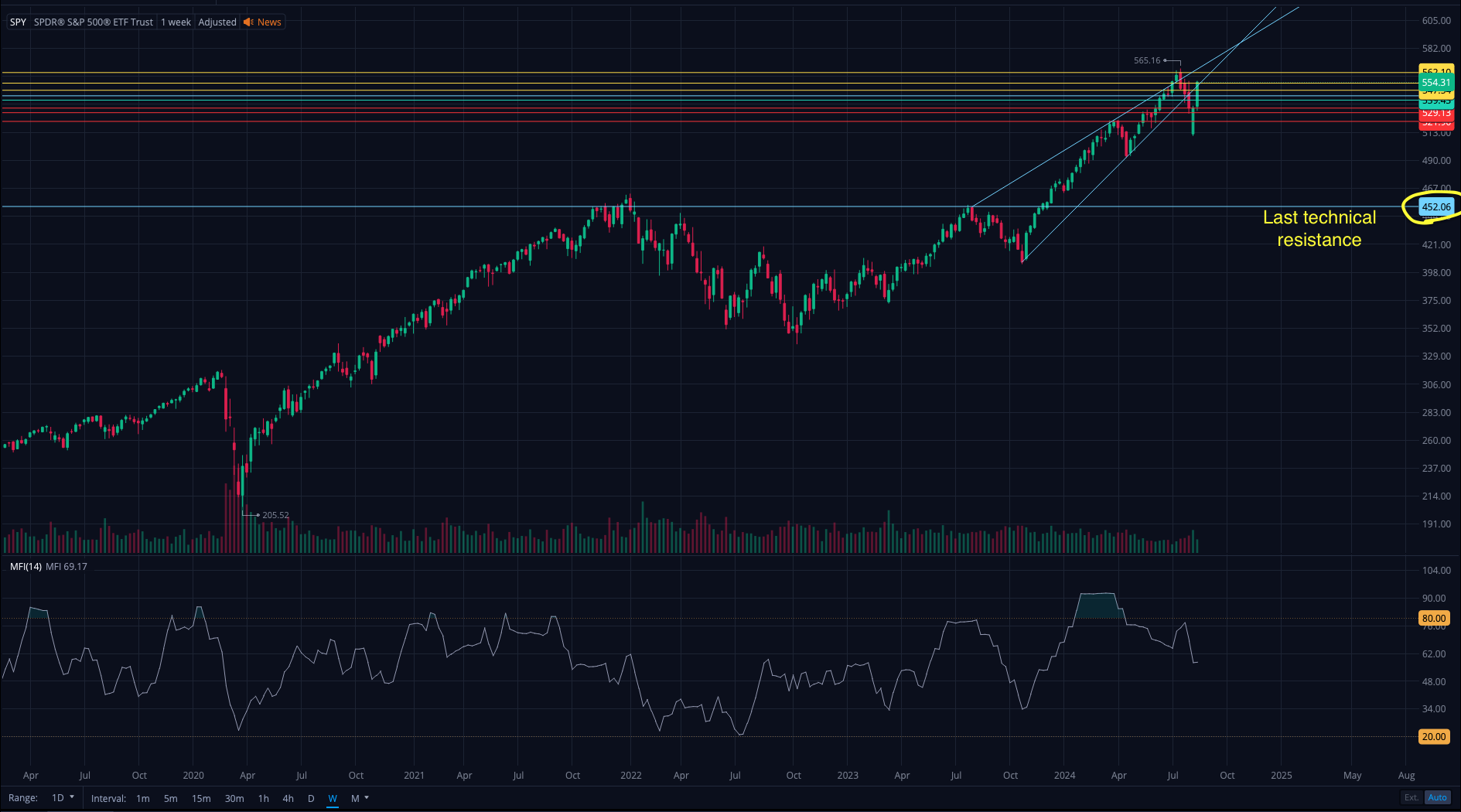Expand the M interval dropdown arrow
Image resolution: width=1461 pixels, height=812 pixels.
[x=367, y=798]
